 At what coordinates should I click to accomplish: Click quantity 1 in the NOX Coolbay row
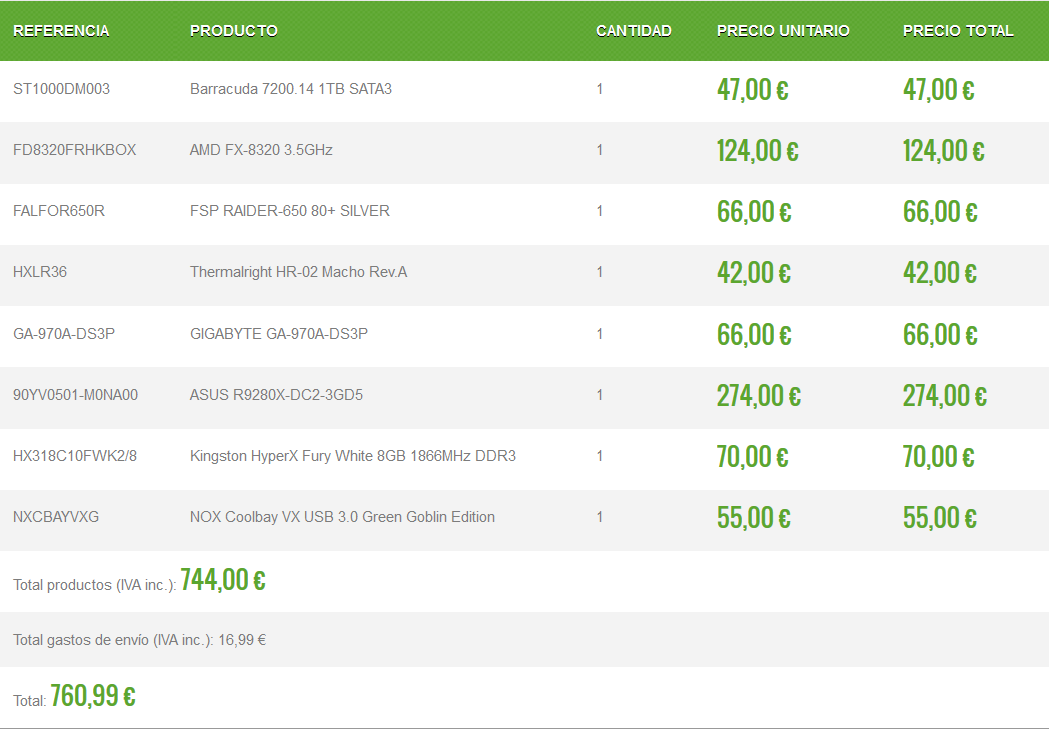pyautogui.click(x=600, y=517)
